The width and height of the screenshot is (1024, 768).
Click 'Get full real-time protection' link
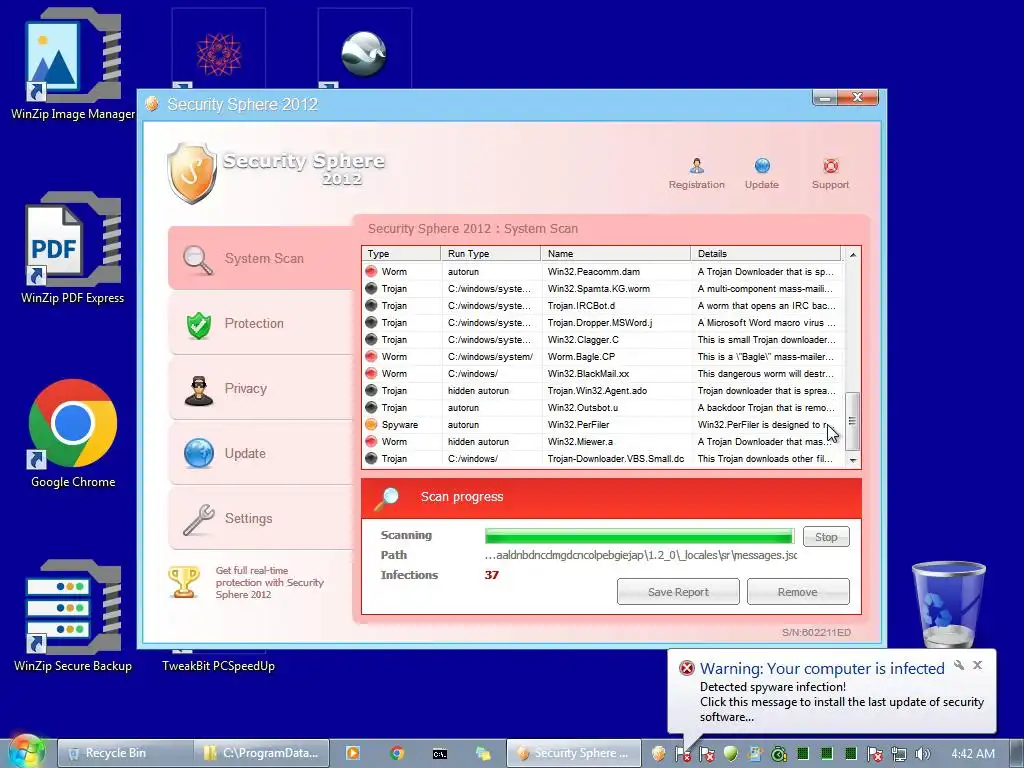point(270,582)
